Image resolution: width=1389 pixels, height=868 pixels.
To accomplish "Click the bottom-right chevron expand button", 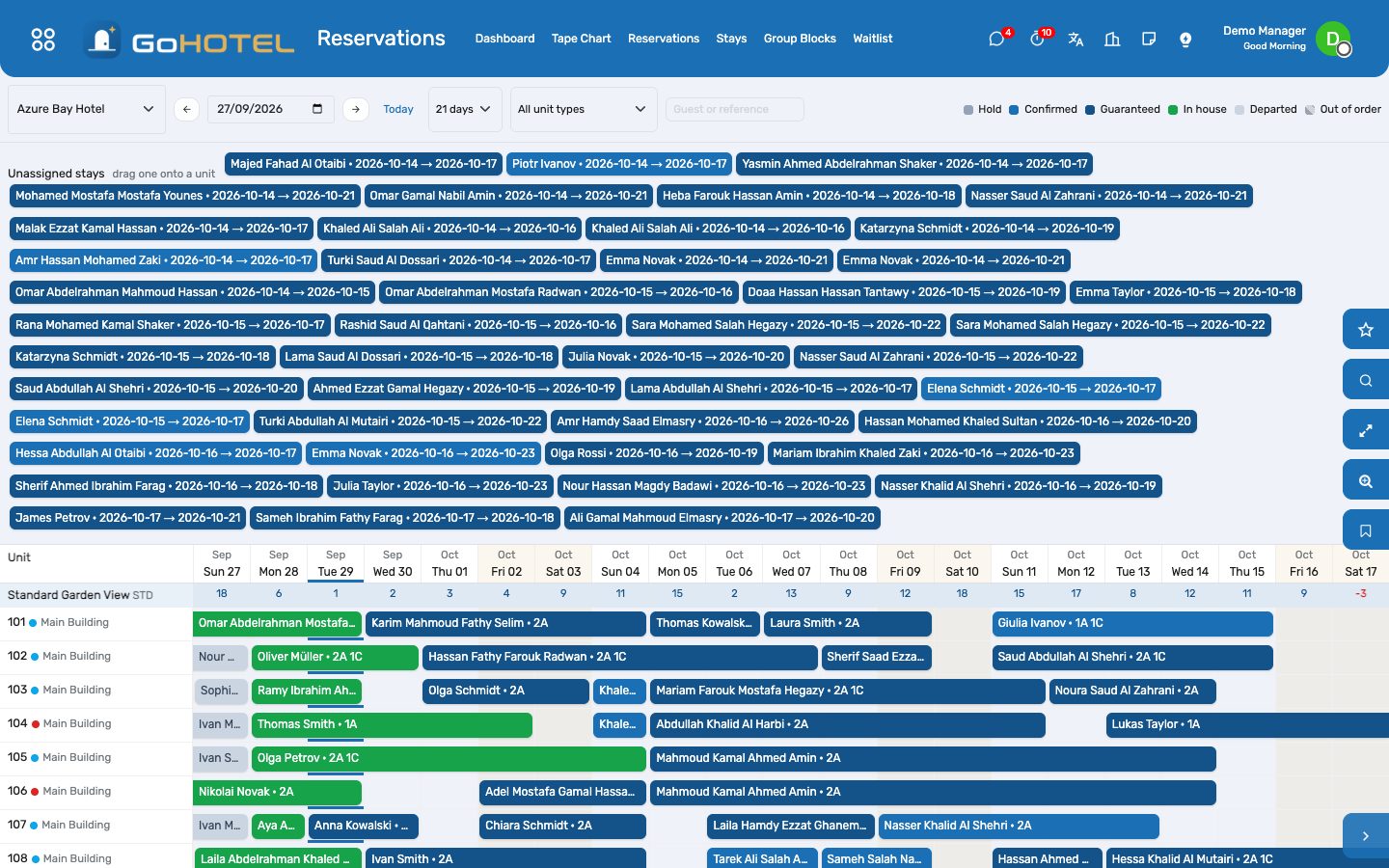I will point(1366,836).
